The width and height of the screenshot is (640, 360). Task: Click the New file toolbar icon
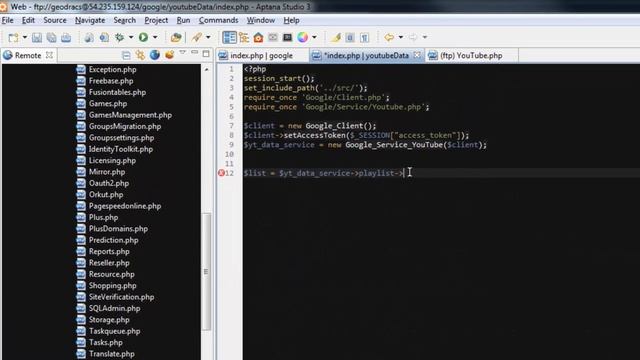pos(13,38)
